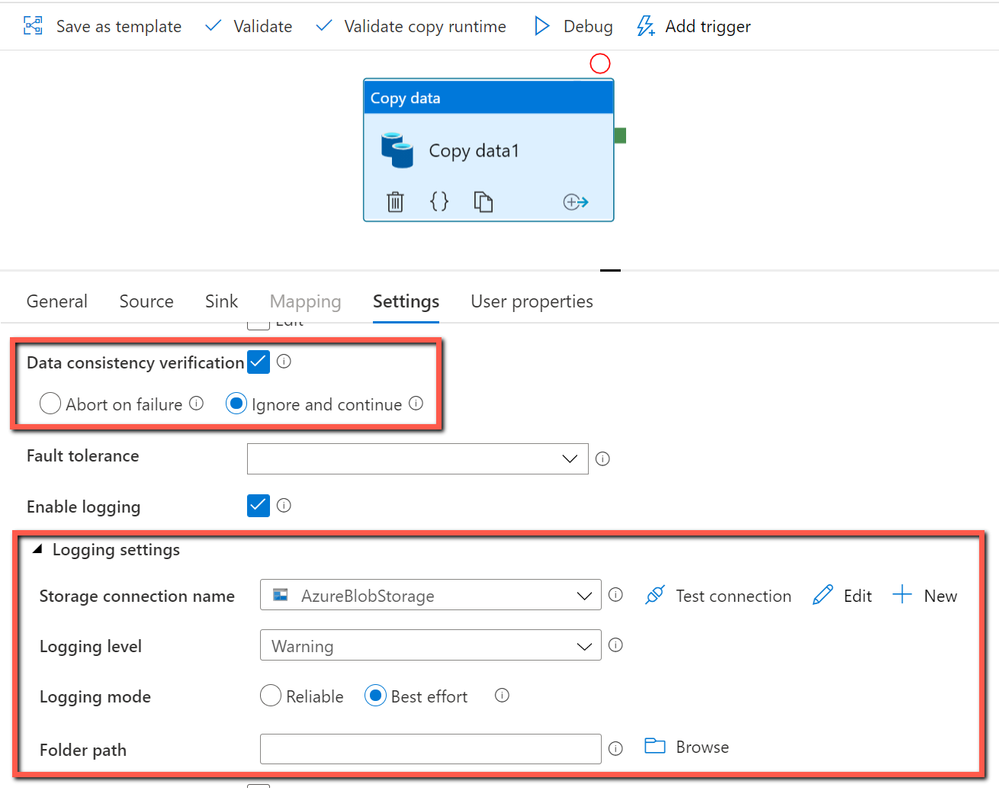Image resolution: width=999 pixels, height=801 pixels.
Task: Open the Logging level dropdown
Action: 431,646
